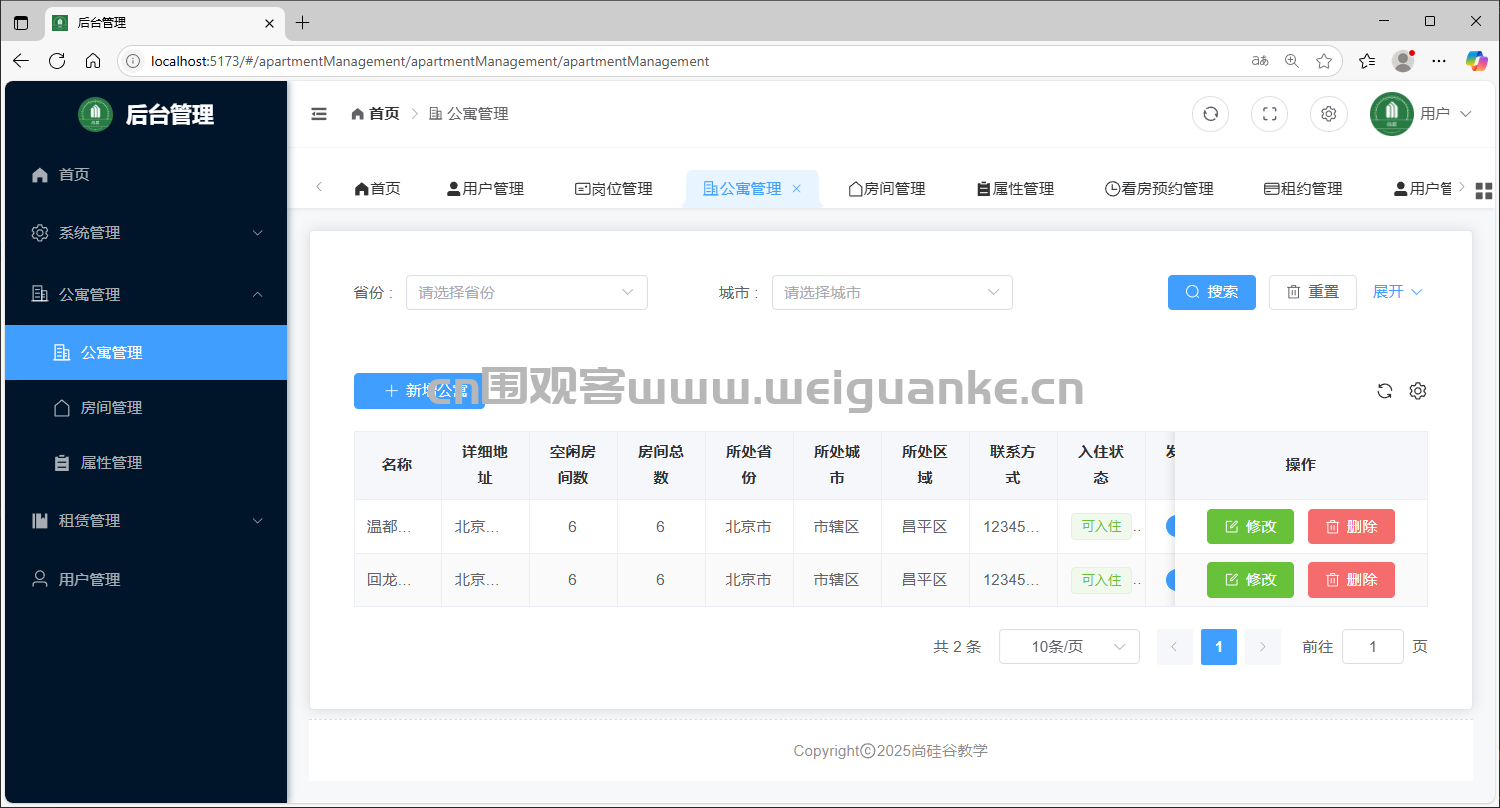Click the 首页 breadcrumb link

click(x=375, y=114)
